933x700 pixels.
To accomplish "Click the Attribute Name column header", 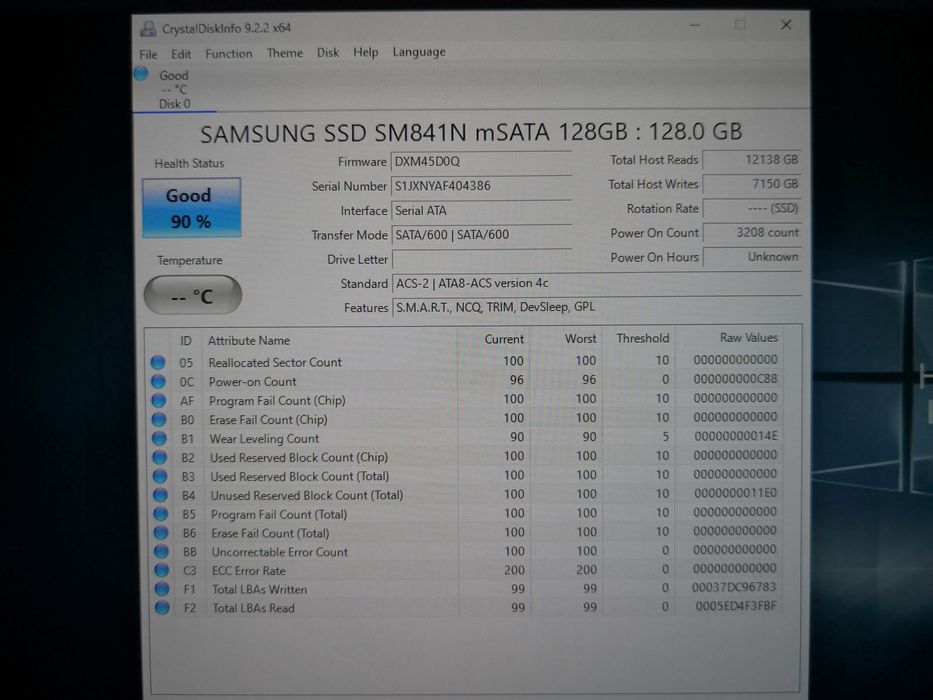I will pyautogui.click(x=249, y=340).
